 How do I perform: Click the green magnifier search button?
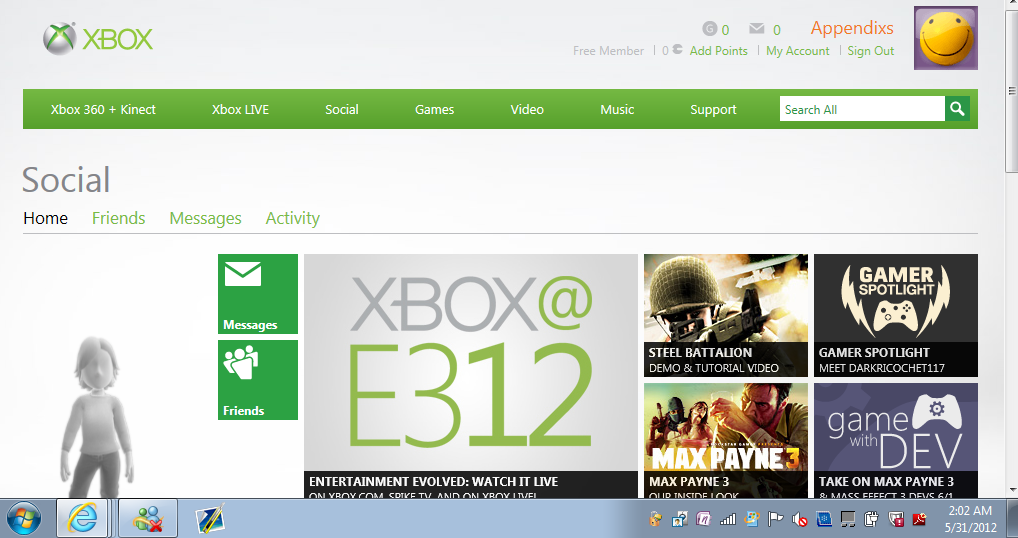[957, 109]
